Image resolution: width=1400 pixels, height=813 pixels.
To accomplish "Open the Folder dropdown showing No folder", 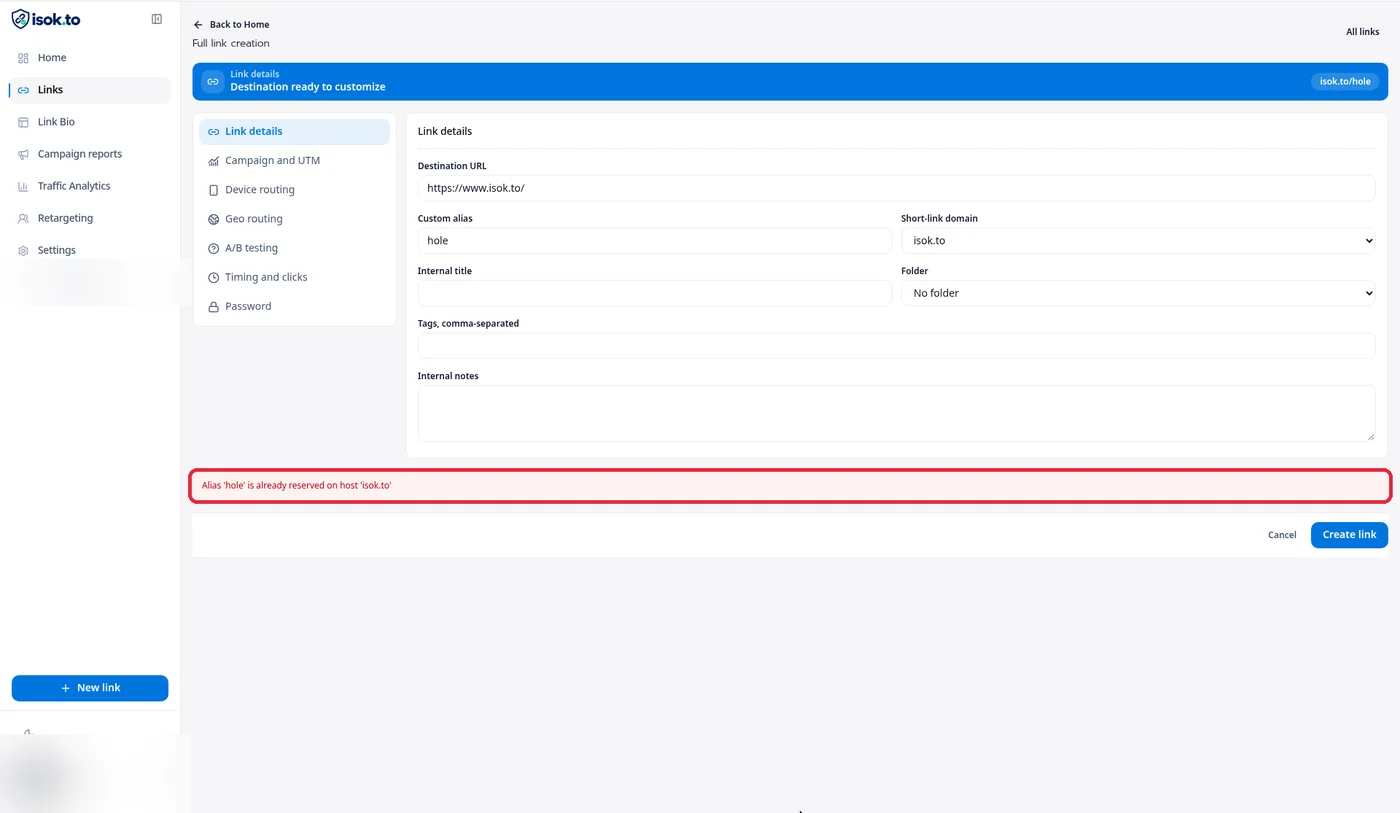I will point(1138,293).
